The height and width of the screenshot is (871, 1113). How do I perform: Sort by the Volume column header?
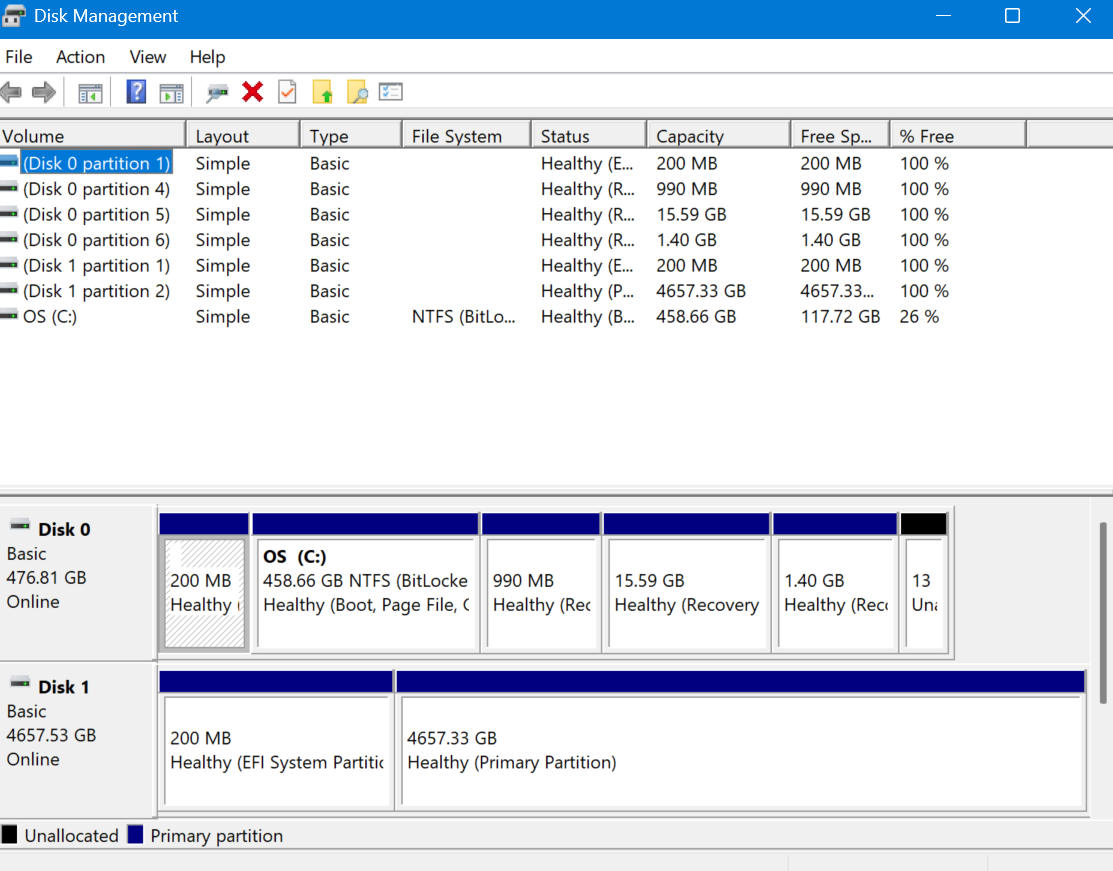pos(92,136)
